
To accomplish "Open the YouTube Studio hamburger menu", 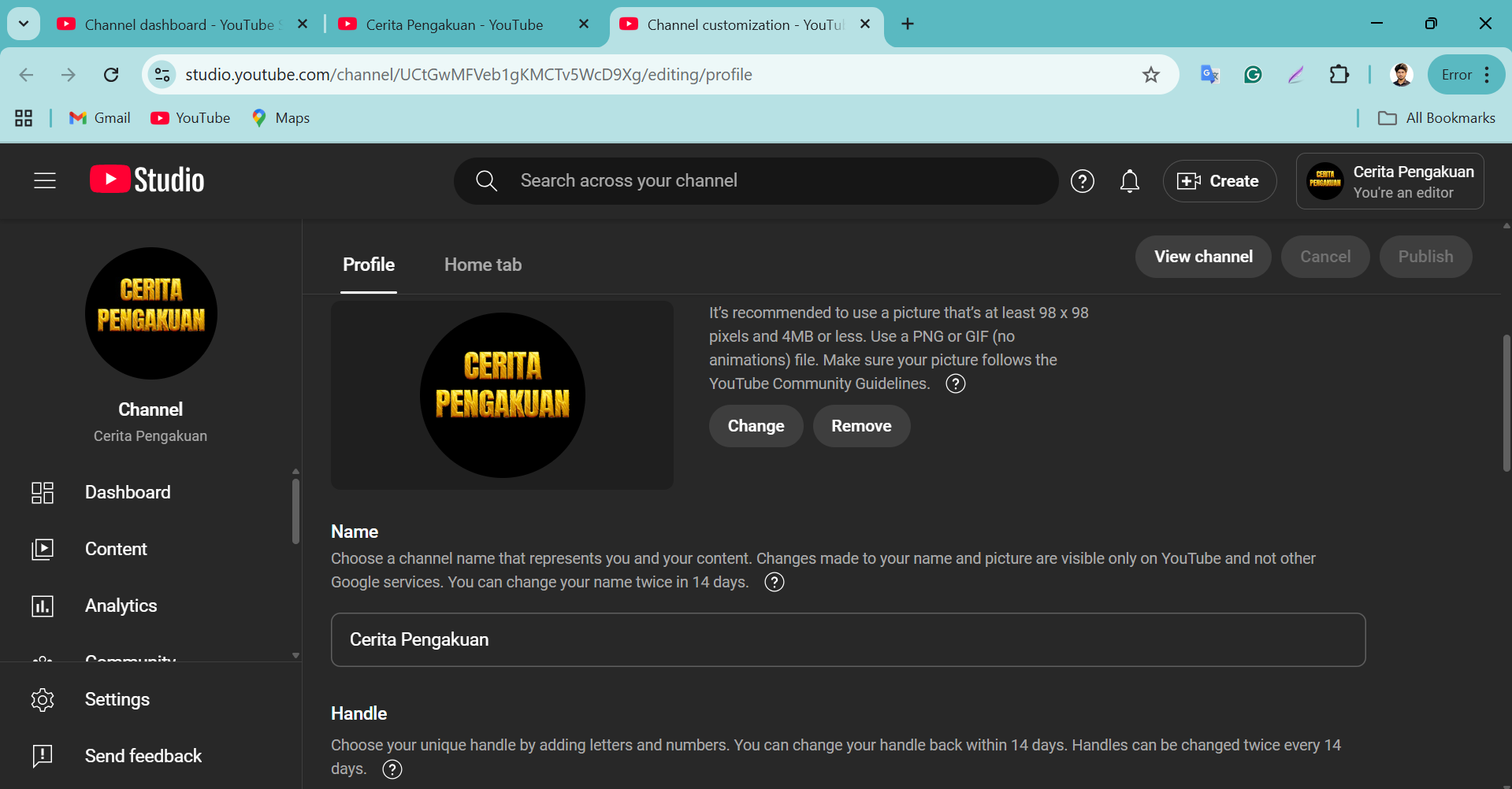I will tap(44, 180).
